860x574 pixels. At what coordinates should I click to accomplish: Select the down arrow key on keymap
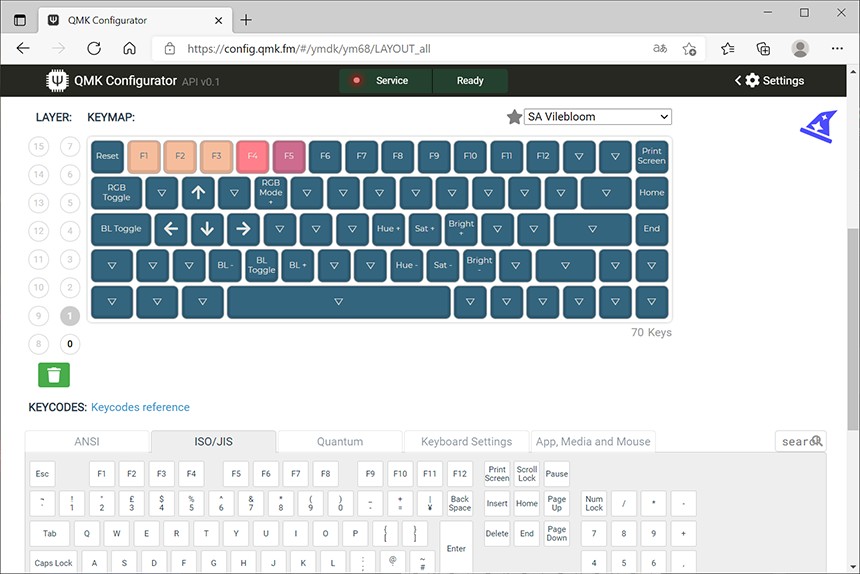tap(207, 229)
